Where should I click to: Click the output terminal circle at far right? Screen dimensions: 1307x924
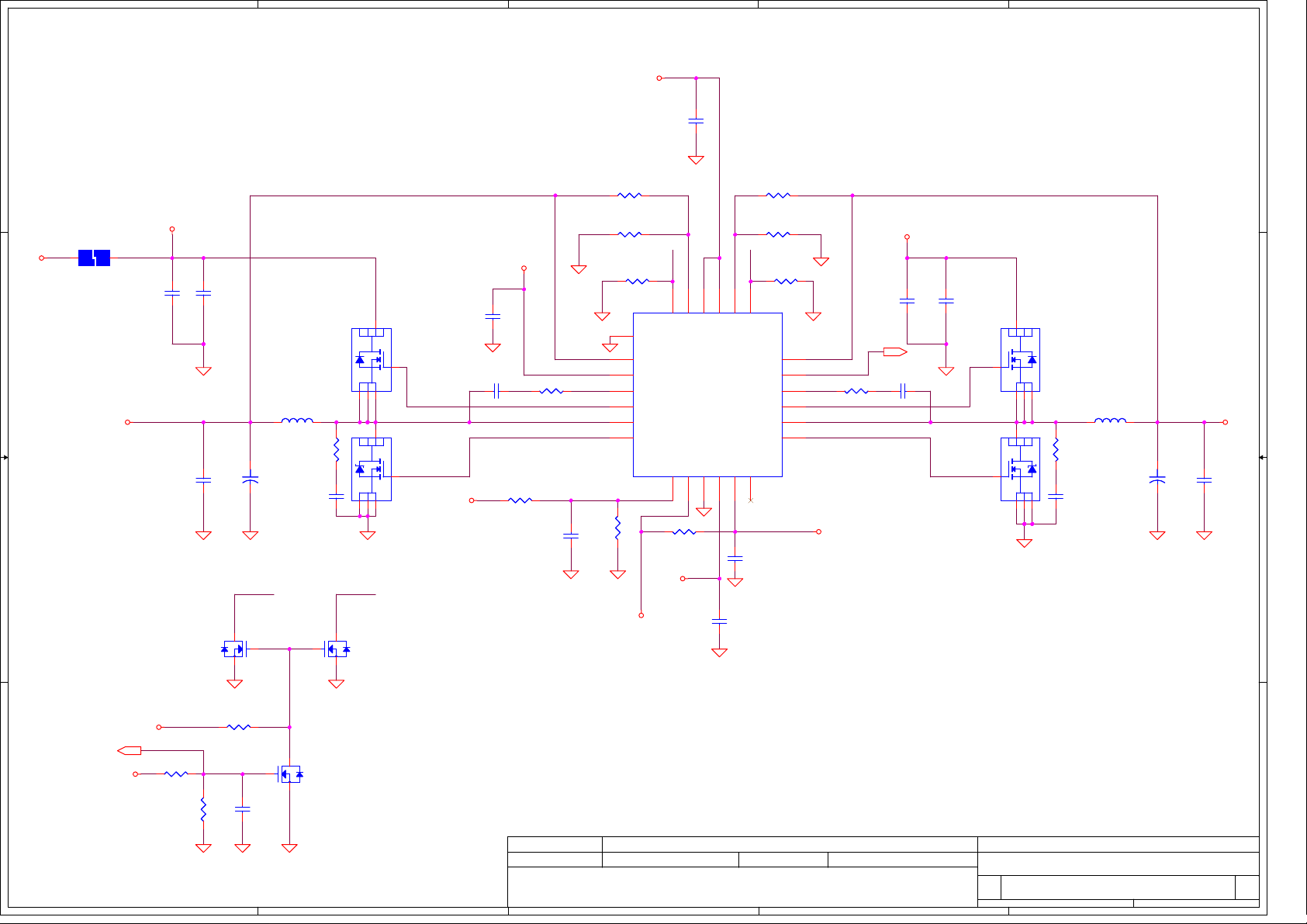coord(1226,422)
